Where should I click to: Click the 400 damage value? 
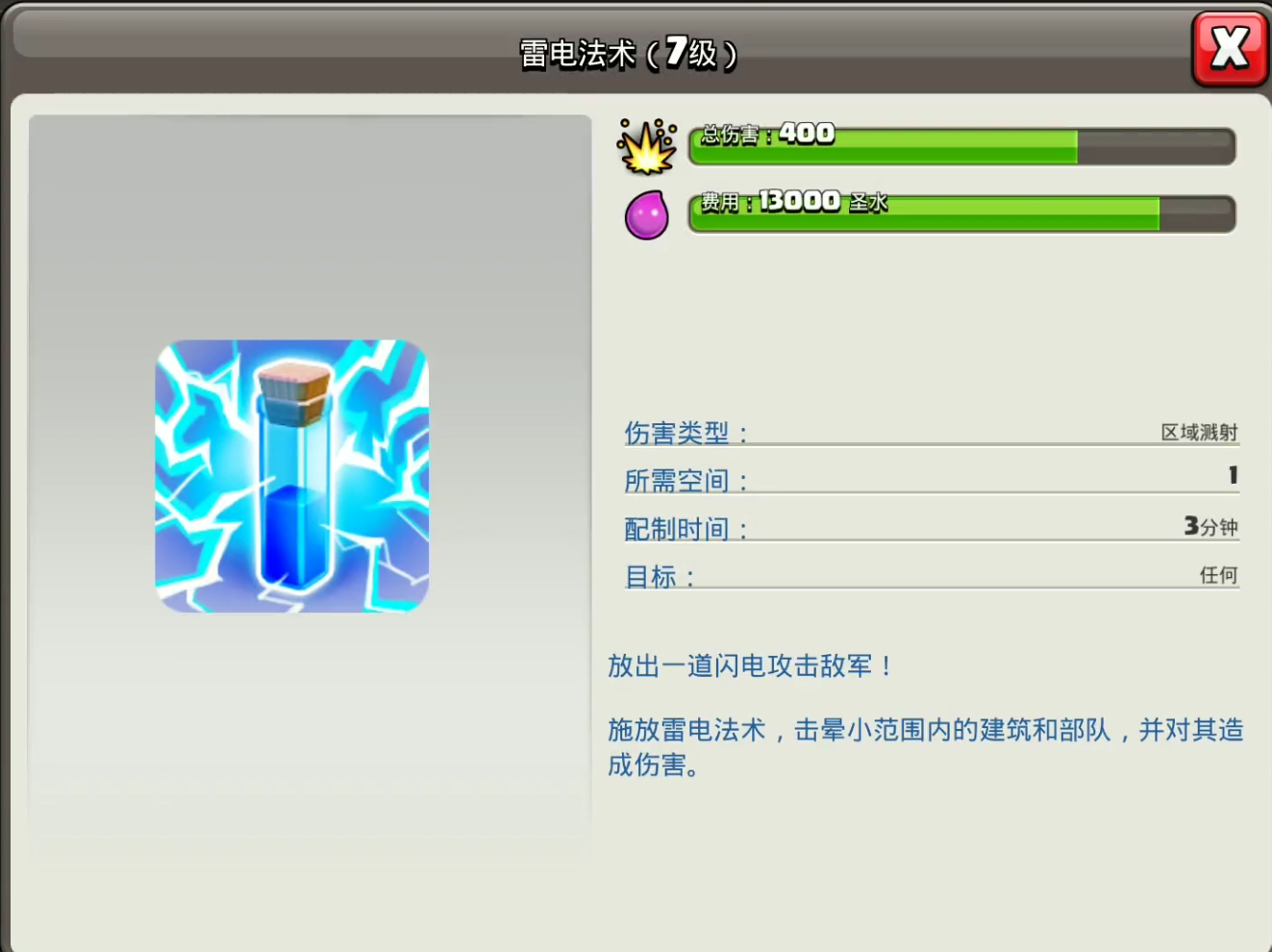(x=807, y=133)
